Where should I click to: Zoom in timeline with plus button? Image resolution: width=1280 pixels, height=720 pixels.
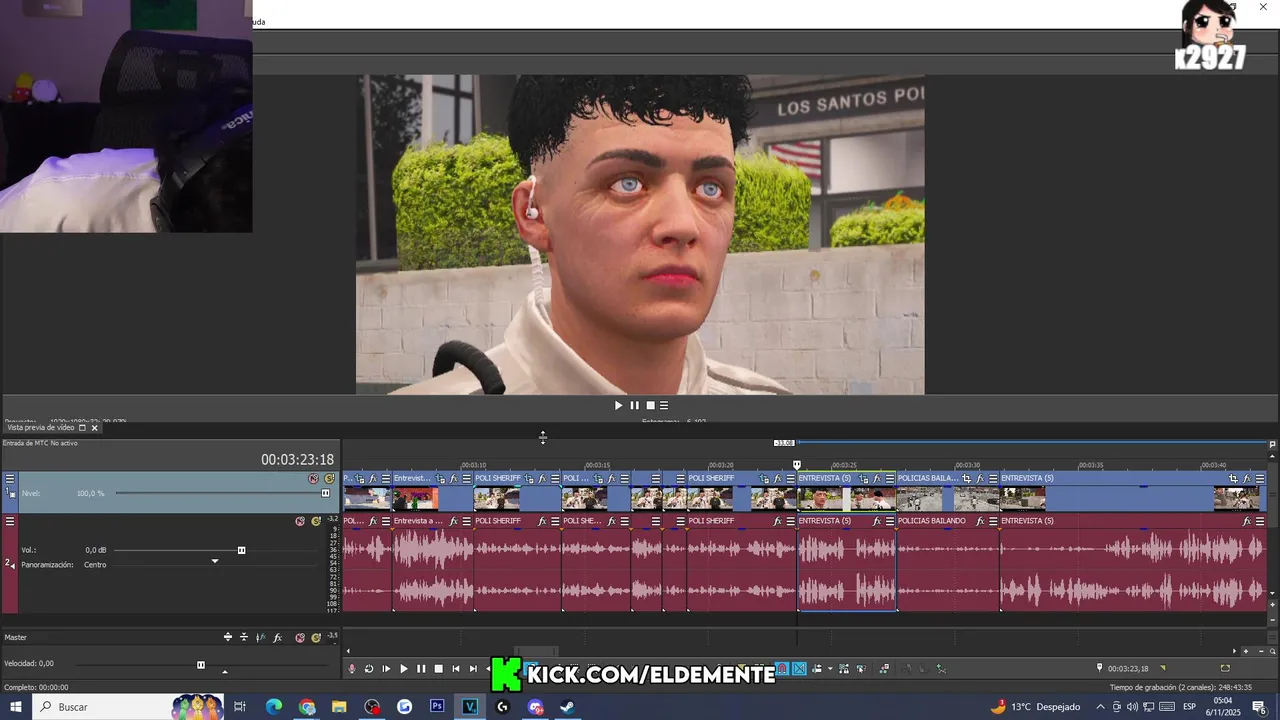pos(1245,651)
